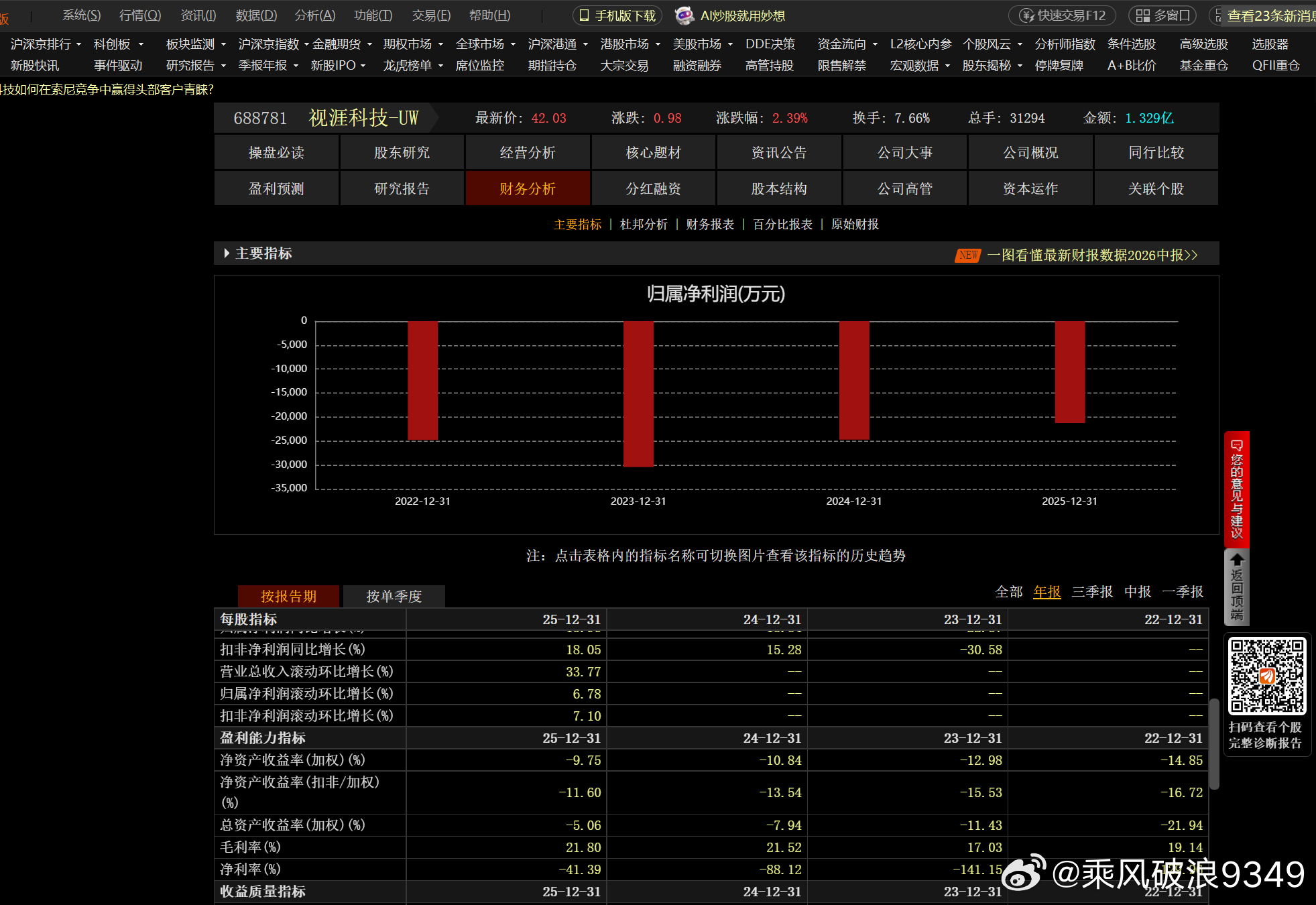Screen dimensions: 1316x905
Task: Click 总资产收益率(加权)(%) indicator name
Action: pos(292,825)
